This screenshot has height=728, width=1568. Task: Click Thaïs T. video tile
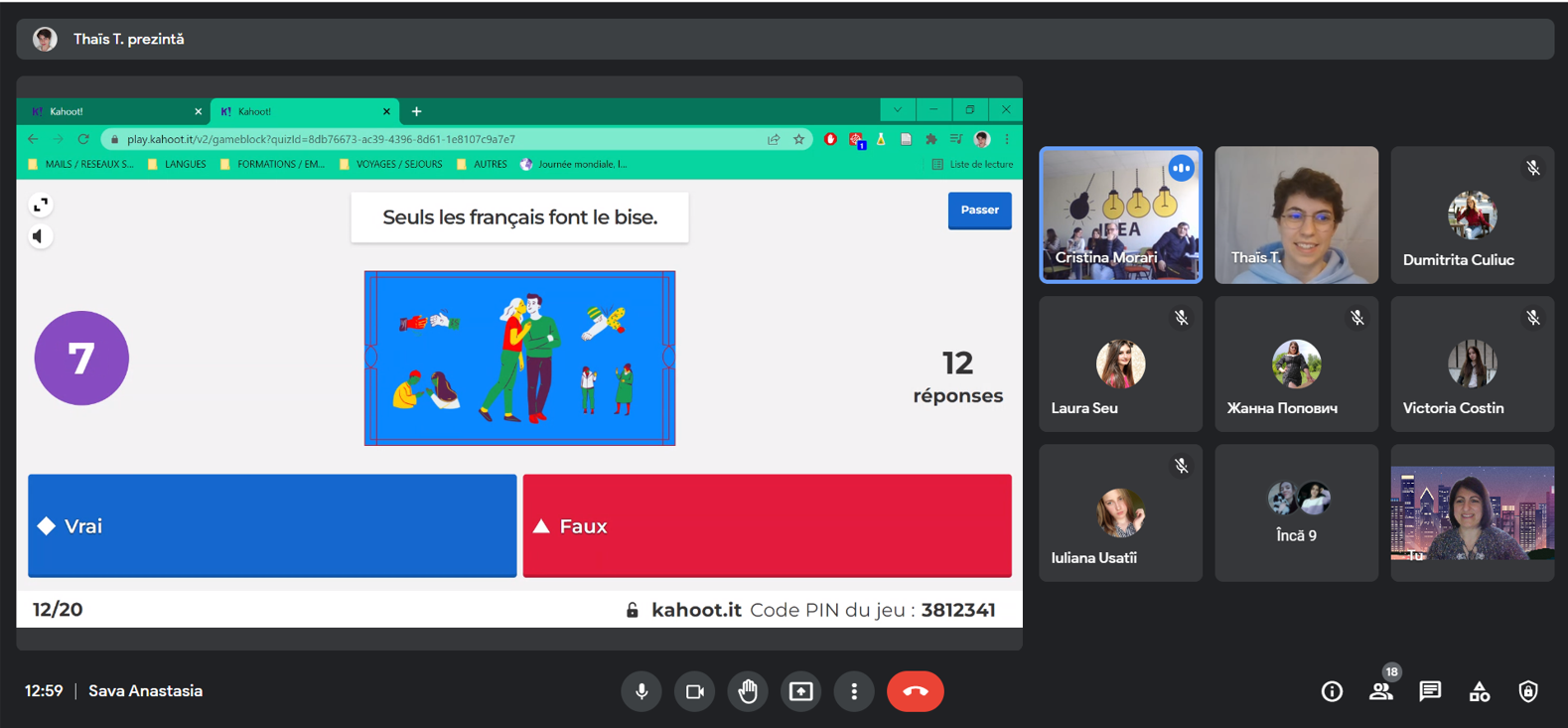pos(1296,215)
